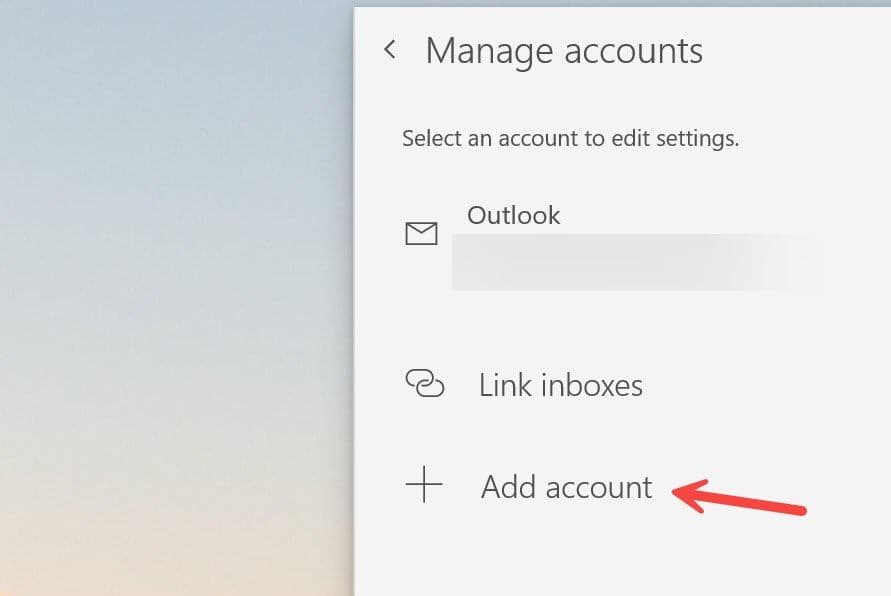This screenshot has height=596, width=891.
Task: Click empty panel space below Add account
Action: click(x=620, y=555)
